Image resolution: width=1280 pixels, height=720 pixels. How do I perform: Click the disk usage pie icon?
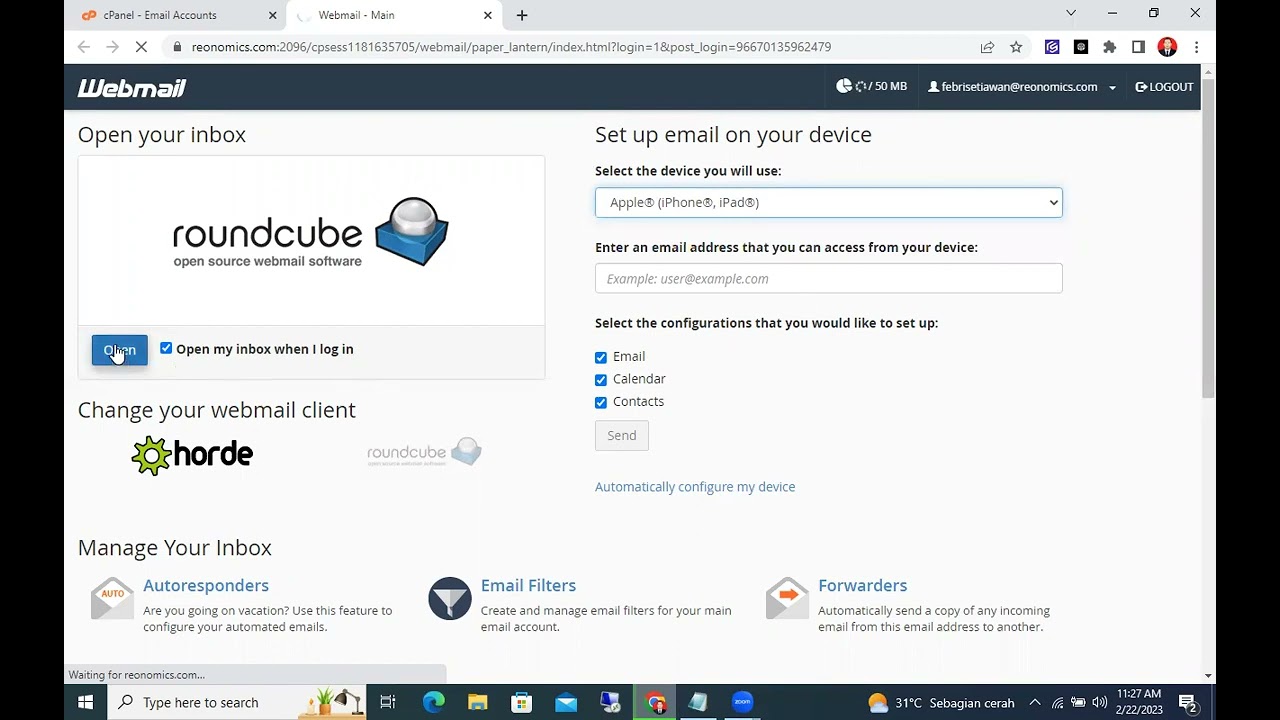(x=844, y=86)
